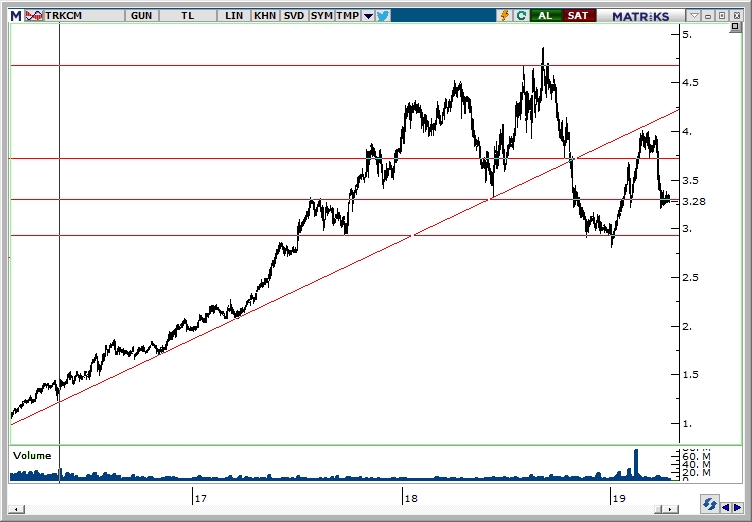The width and height of the screenshot is (752, 522).
Task: Click the red SAT sell button
Action: click(577, 16)
